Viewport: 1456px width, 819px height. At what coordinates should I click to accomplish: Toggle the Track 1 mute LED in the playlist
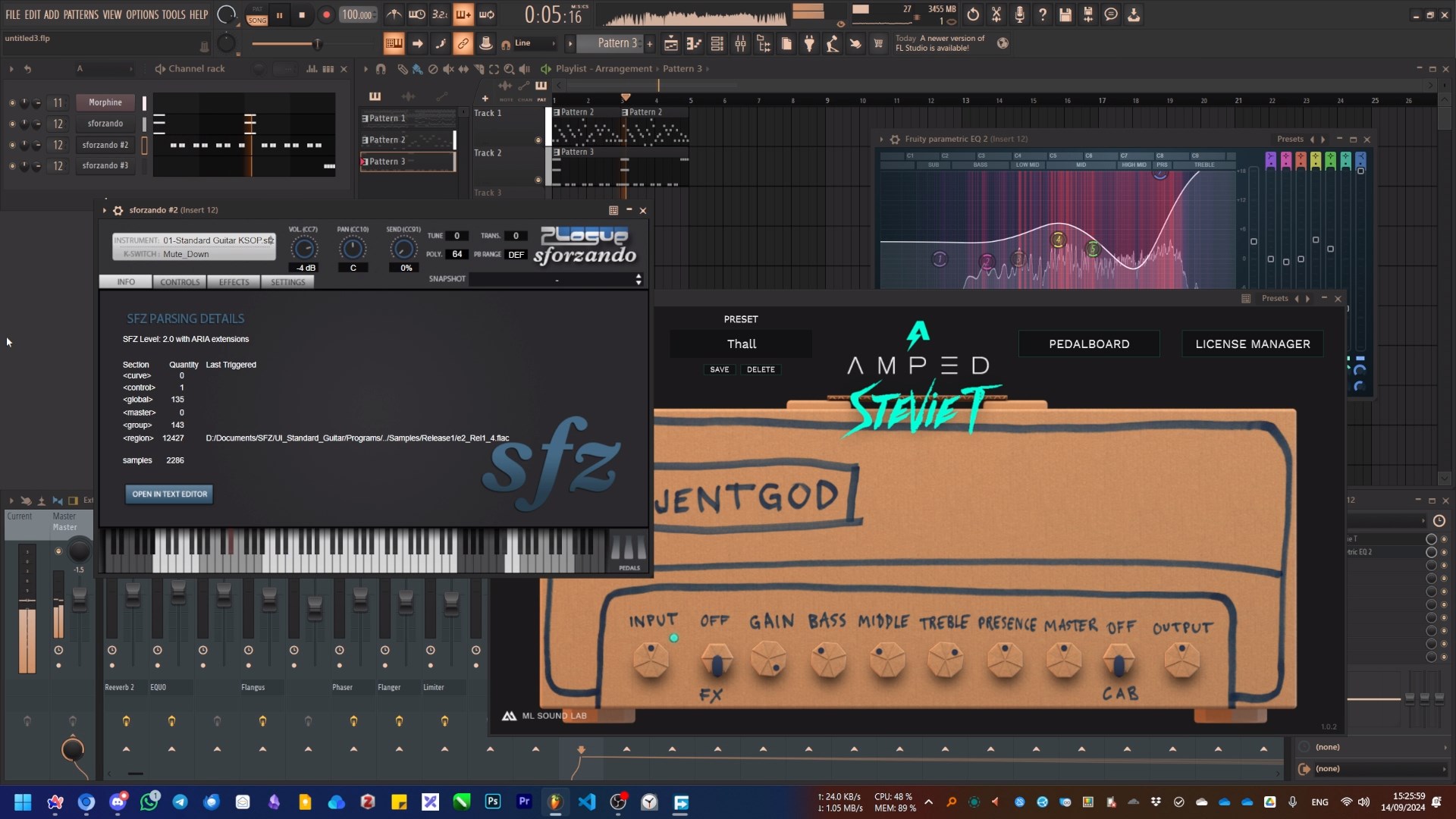point(538,140)
